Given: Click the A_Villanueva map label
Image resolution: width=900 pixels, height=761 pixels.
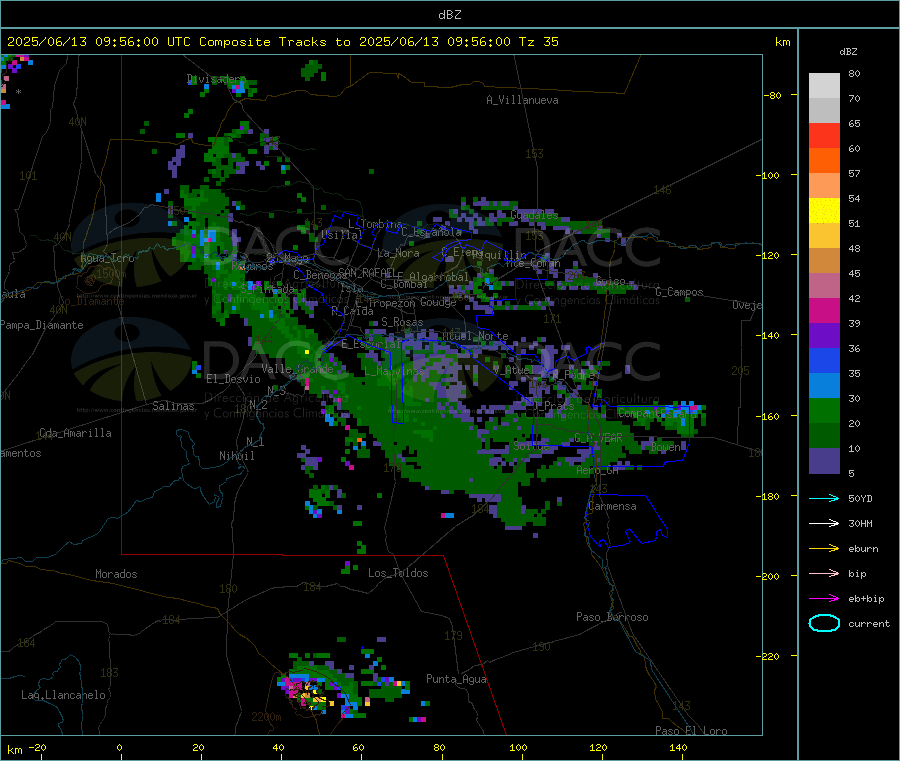Looking at the screenshot, I should coord(522,100).
